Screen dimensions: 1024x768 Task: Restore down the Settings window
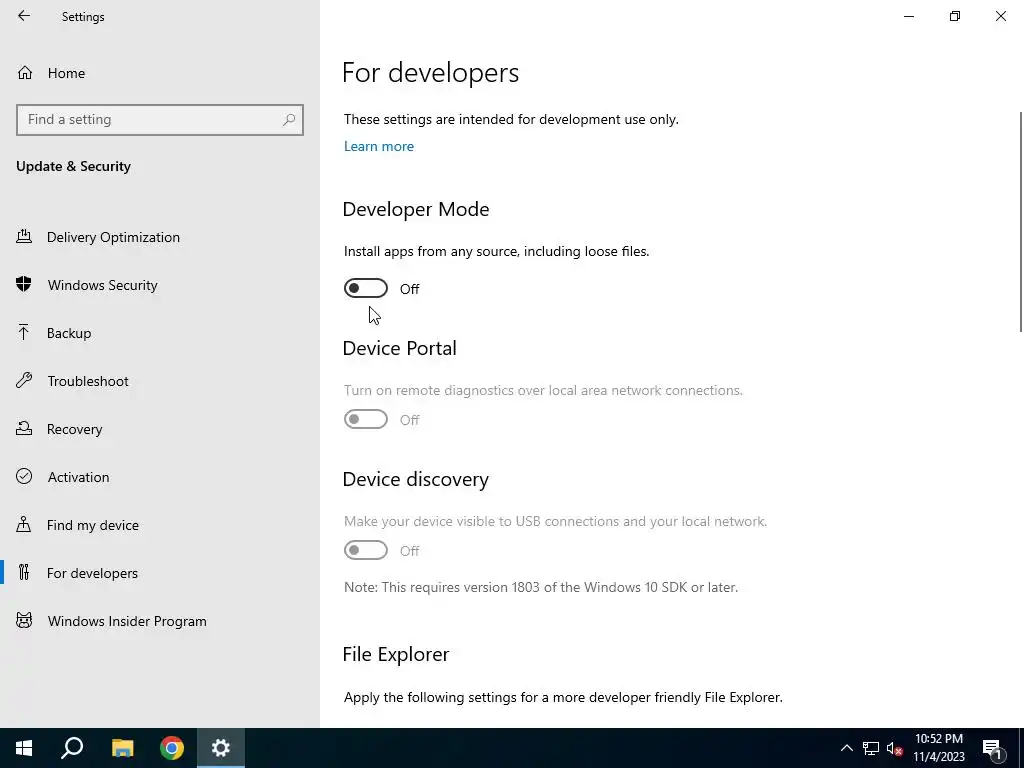(x=955, y=16)
